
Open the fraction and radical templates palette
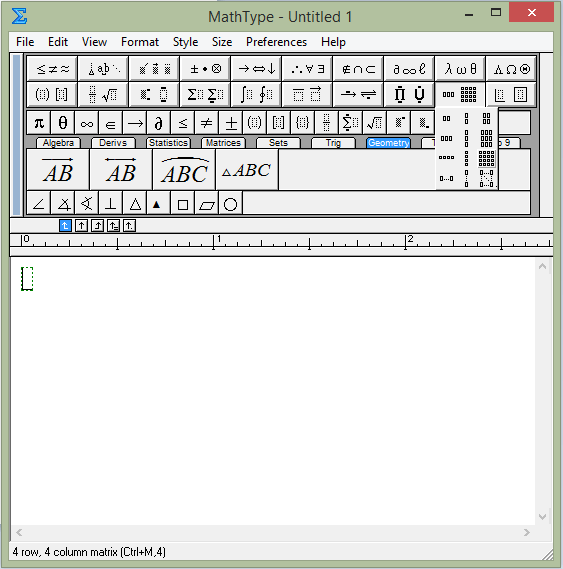[x=103, y=94]
